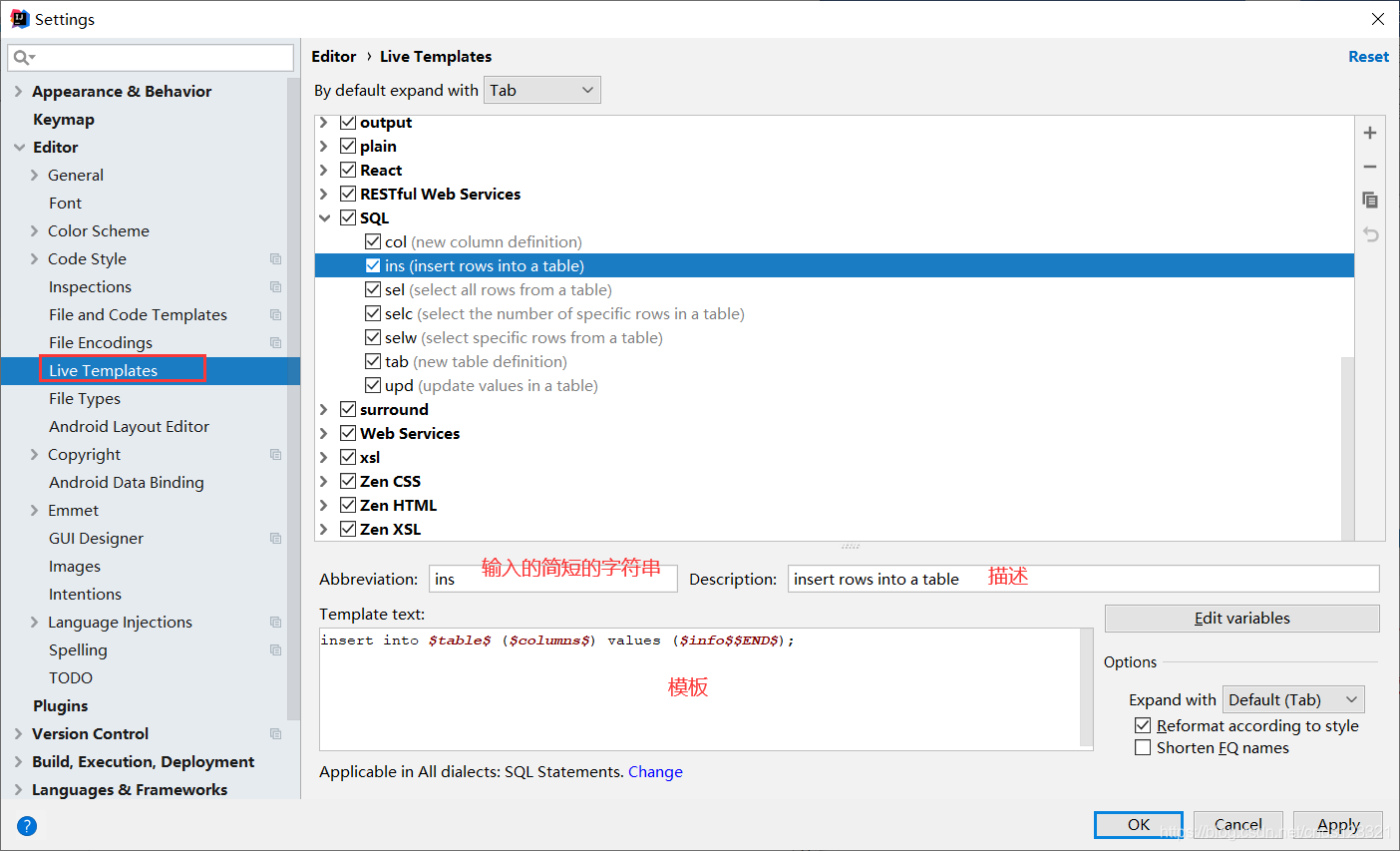Expand the Emmet settings node
Screen dimensions: 1400x851
click(34, 510)
